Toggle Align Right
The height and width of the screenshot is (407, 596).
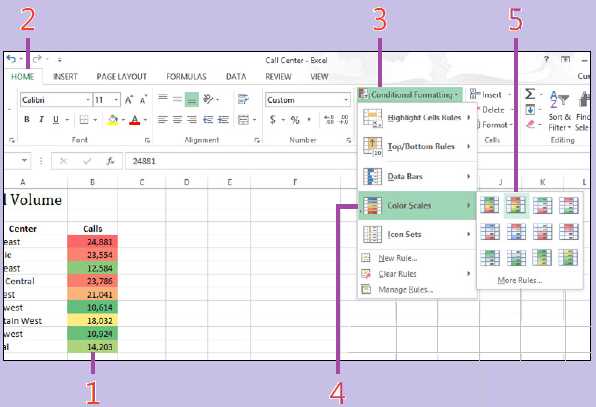192,120
